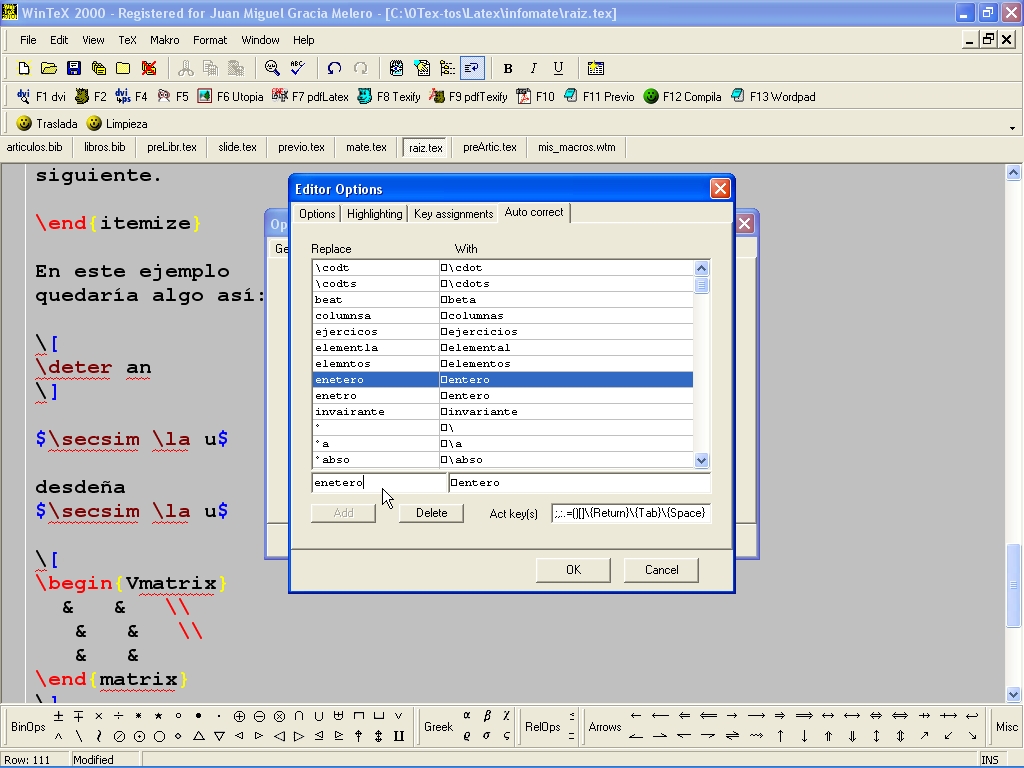
Task: Switch to the articulos.bib document tab
Action: click(35, 148)
